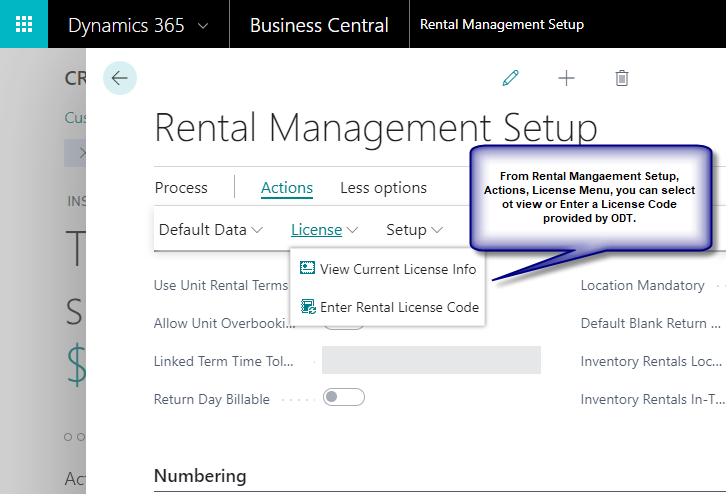Click the Inventory Rentals In-T... label

[652, 399]
